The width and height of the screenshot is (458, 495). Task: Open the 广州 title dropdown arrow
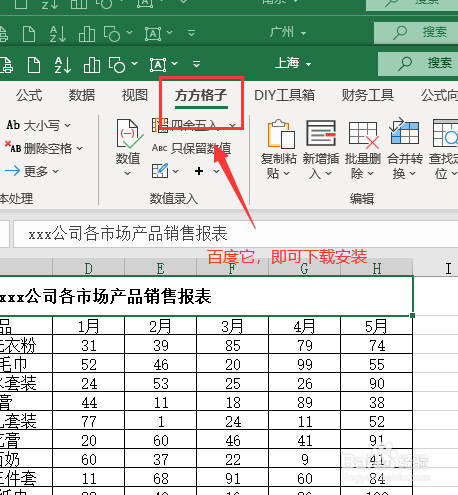303,33
